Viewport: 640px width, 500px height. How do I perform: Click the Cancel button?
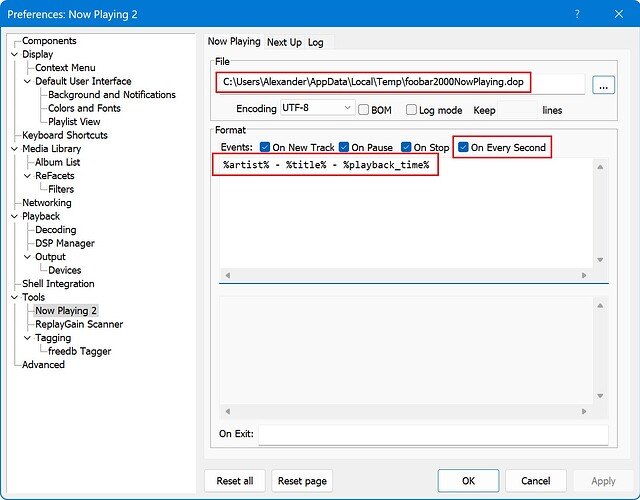click(536, 481)
